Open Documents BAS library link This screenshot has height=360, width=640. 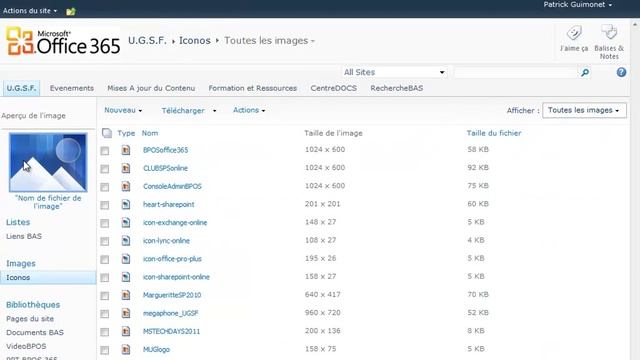(35, 333)
